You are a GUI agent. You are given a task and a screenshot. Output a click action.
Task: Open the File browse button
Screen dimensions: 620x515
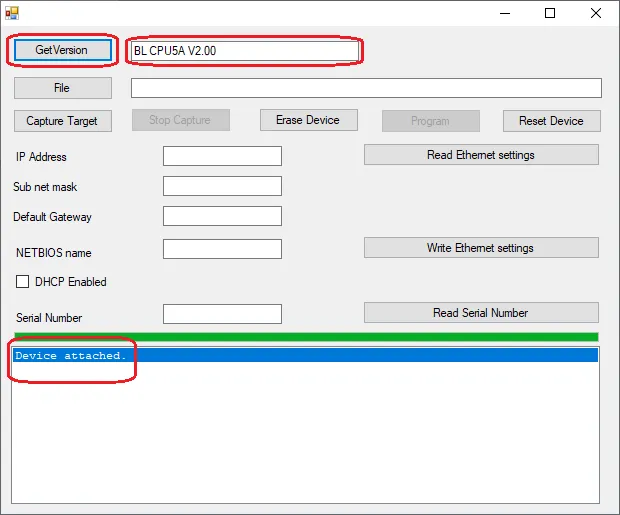[62, 88]
